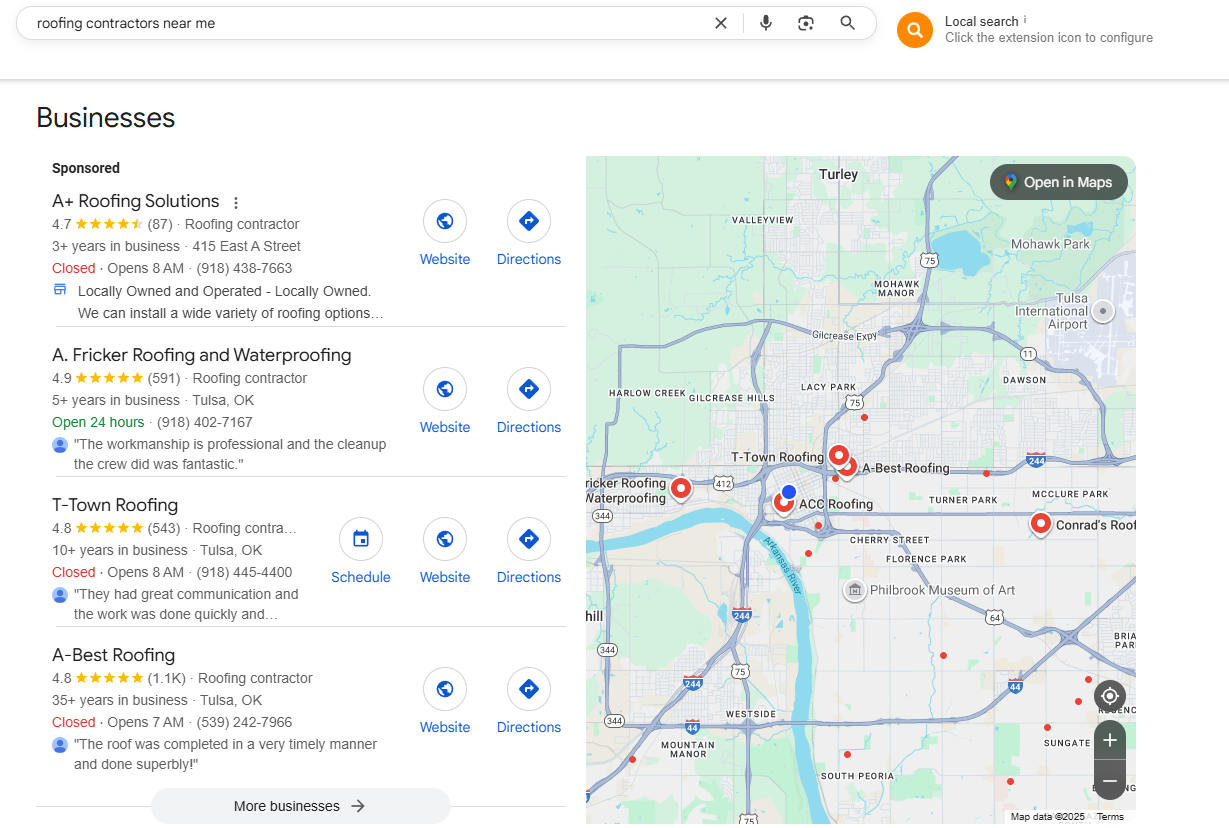Start voice search with the microphone icon
The width and height of the screenshot is (1229, 828).
[x=766, y=23]
